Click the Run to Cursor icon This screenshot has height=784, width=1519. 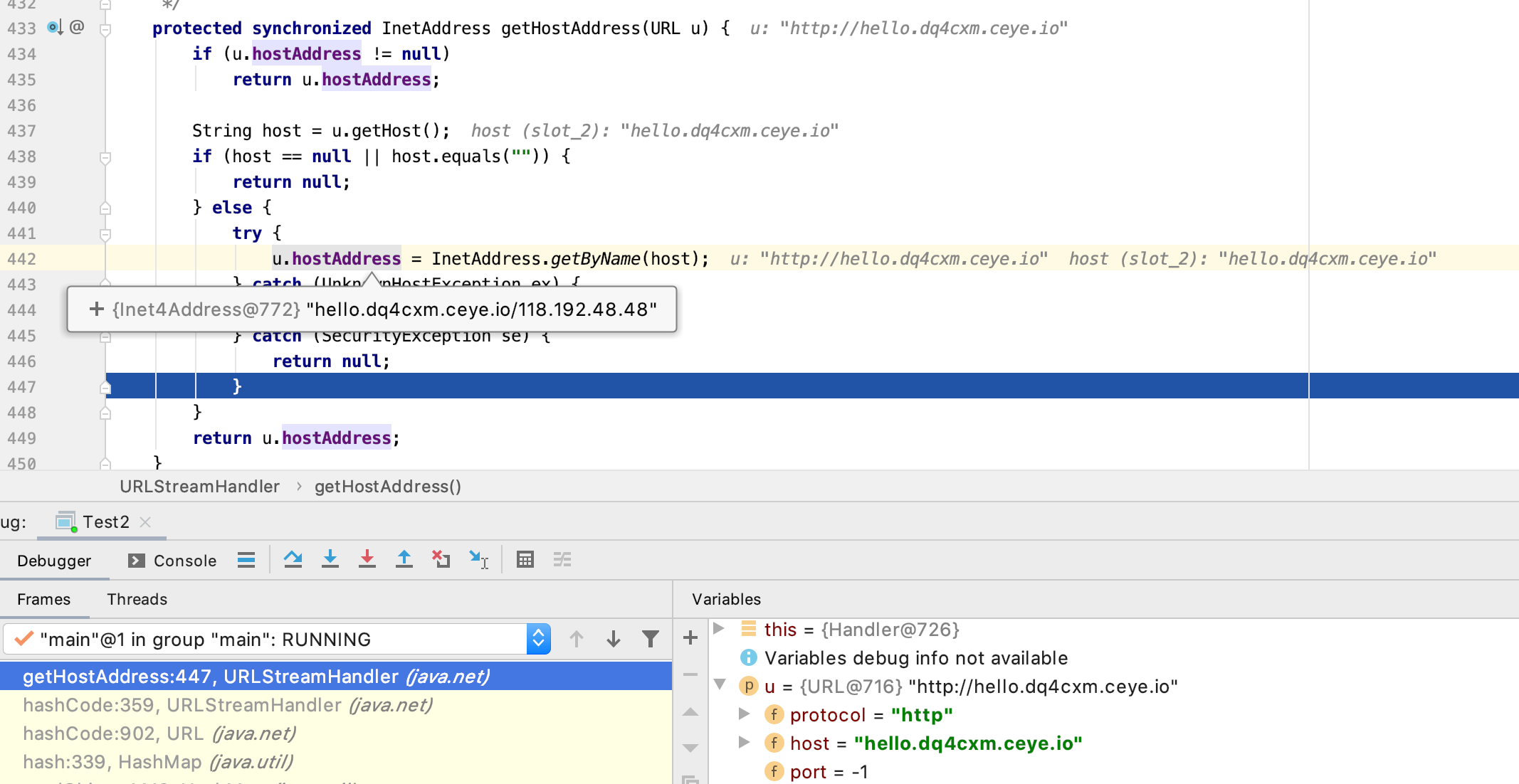(478, 560)
